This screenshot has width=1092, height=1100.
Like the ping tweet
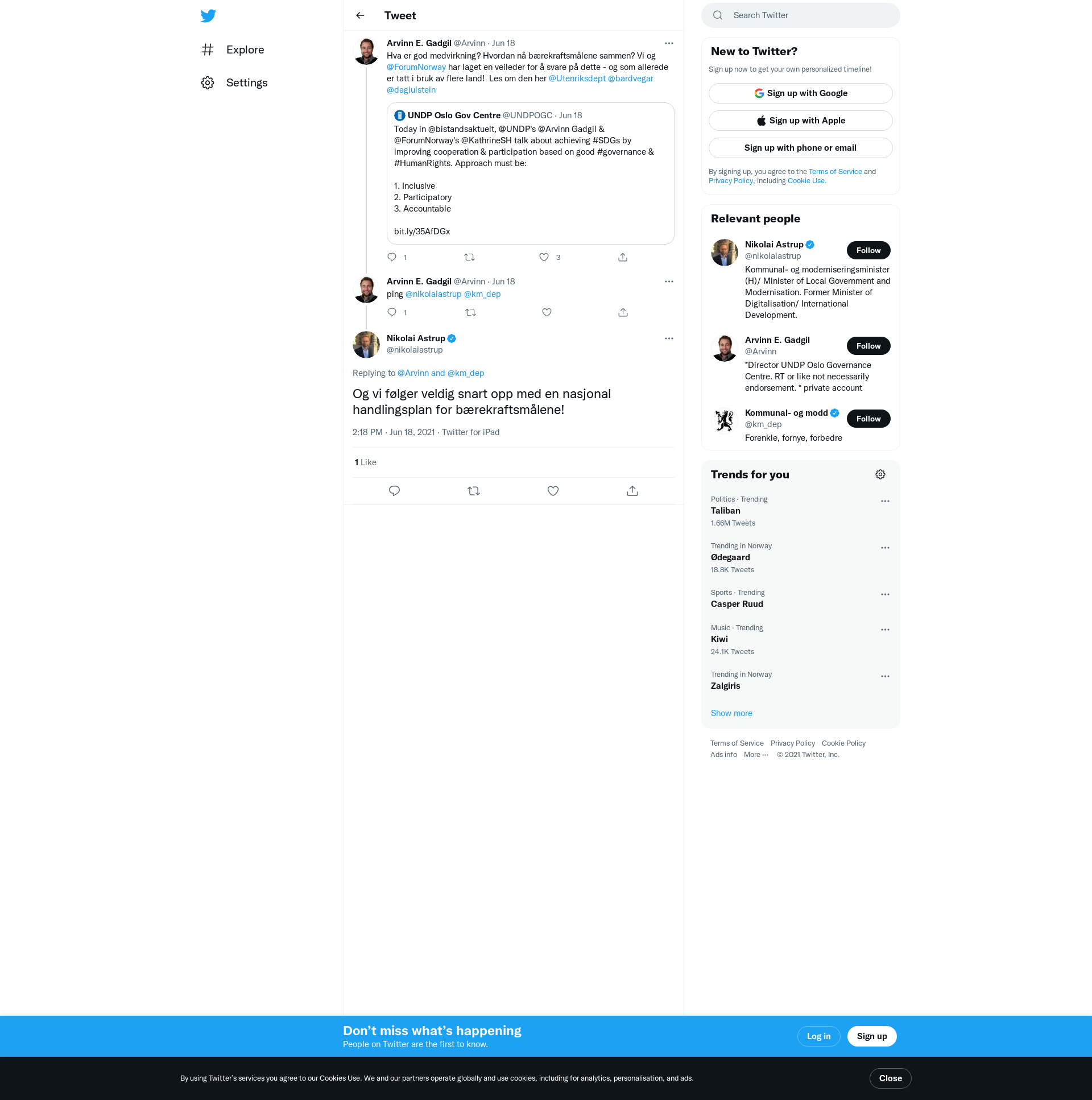[547, 313]
